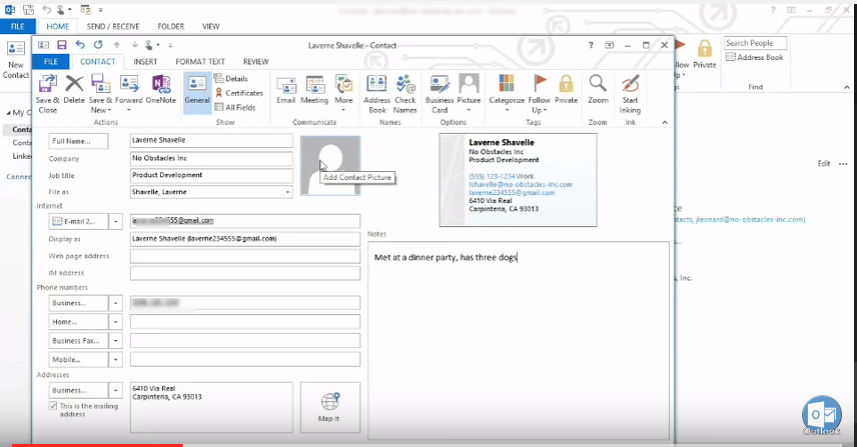Go to next item arrow

134,45
